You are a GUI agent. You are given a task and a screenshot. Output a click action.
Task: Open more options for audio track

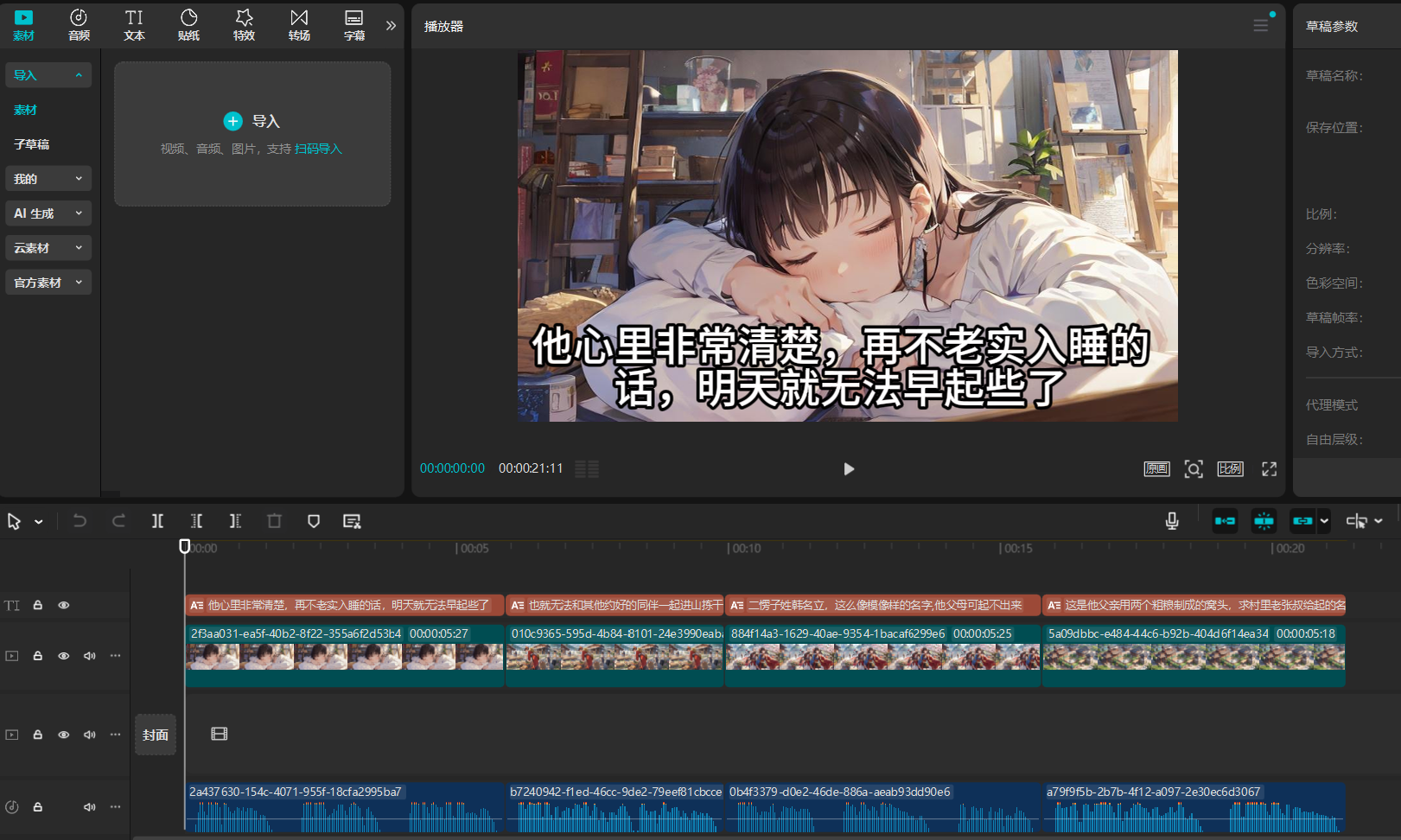tap(115, 806)
